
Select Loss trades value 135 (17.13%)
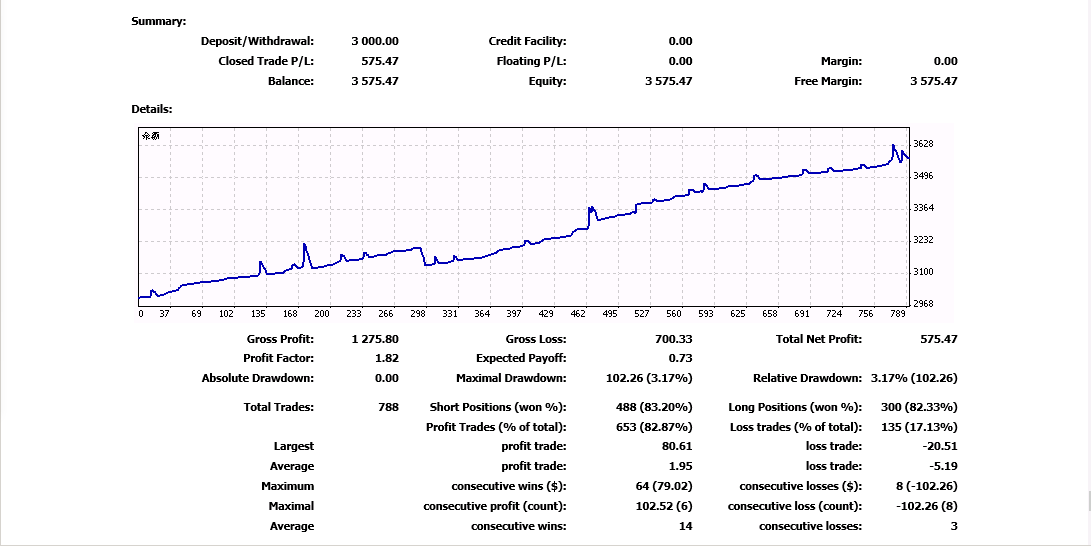pyautogui.click(x=919, y=426)
